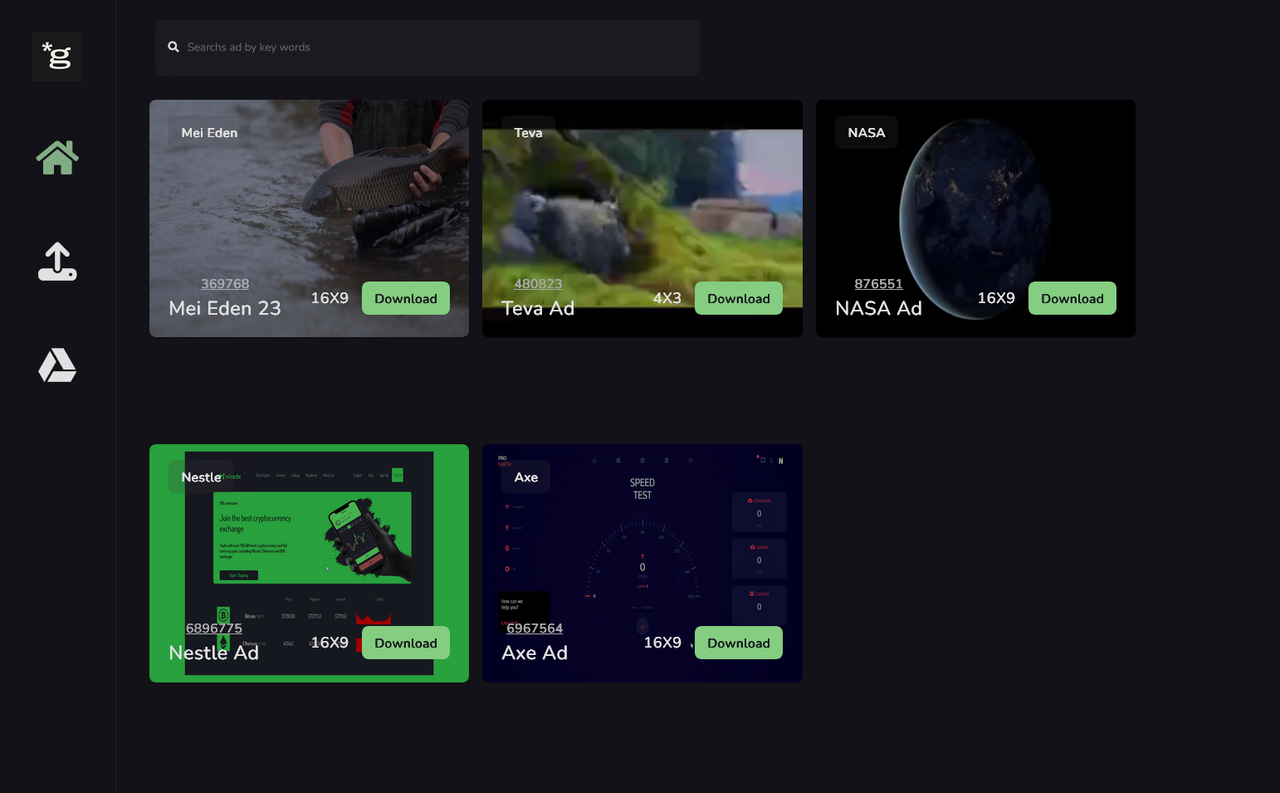The height and width of the screenshot is (793, 1280).
Task: Focus the search ad by key words field
Action: [427, 47]
